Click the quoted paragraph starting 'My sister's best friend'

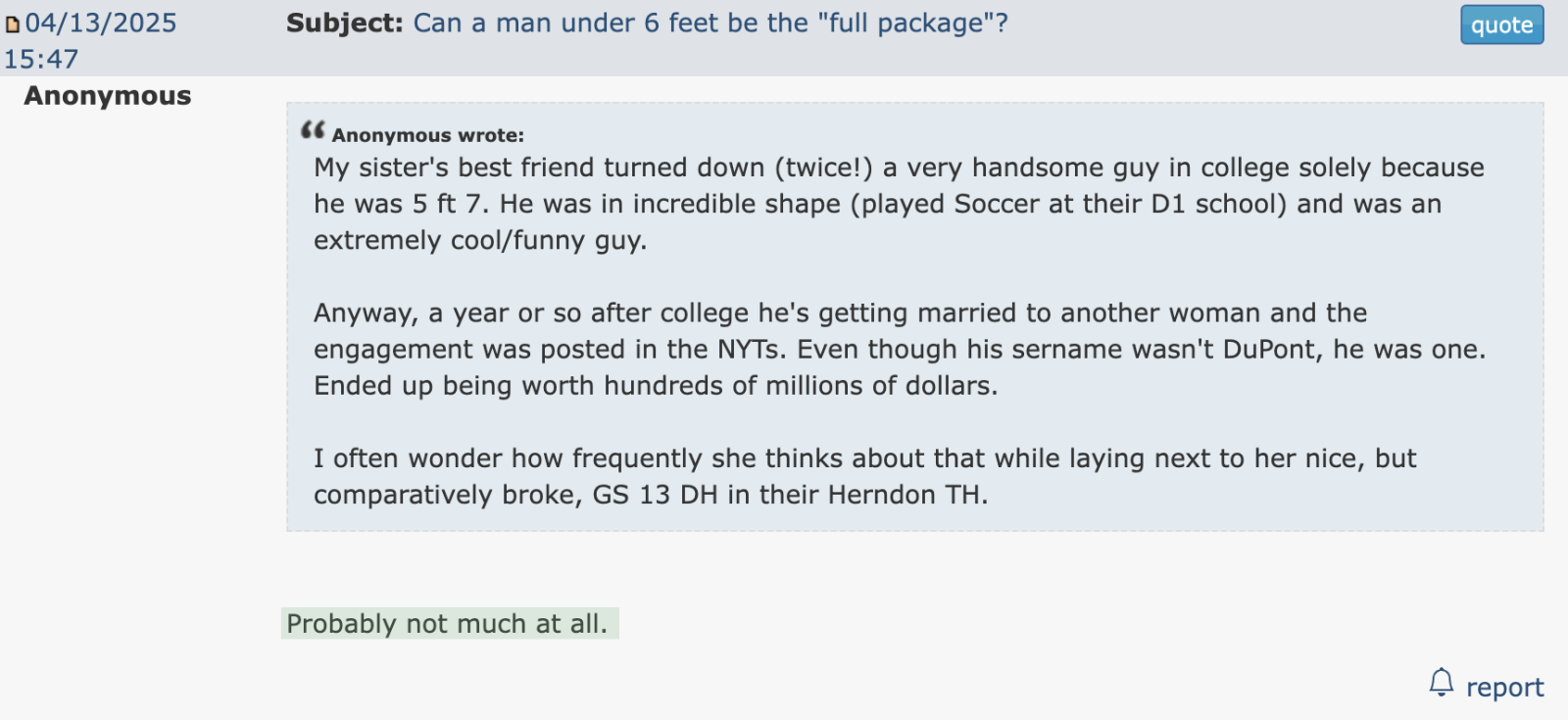[900, 204]
